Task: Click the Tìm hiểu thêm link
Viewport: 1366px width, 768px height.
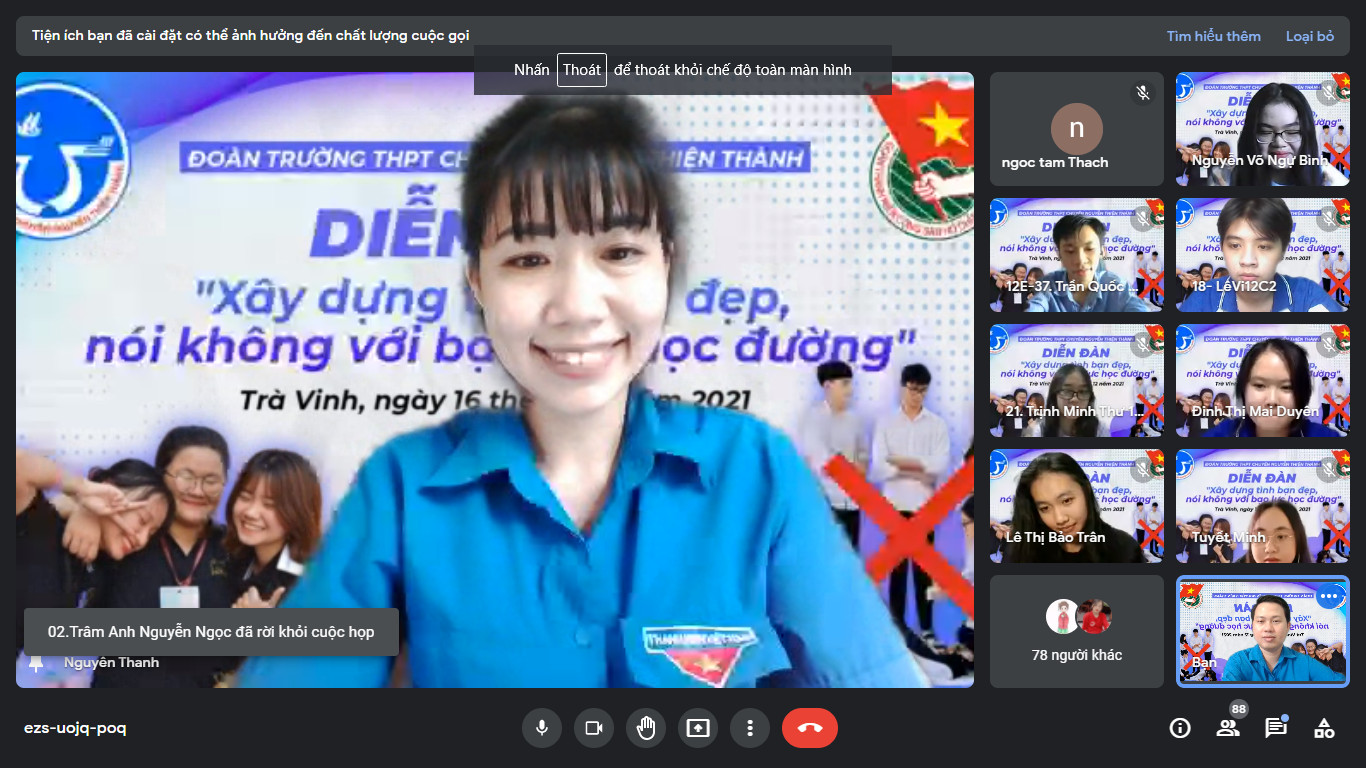Action: [x=1213, y=36]
